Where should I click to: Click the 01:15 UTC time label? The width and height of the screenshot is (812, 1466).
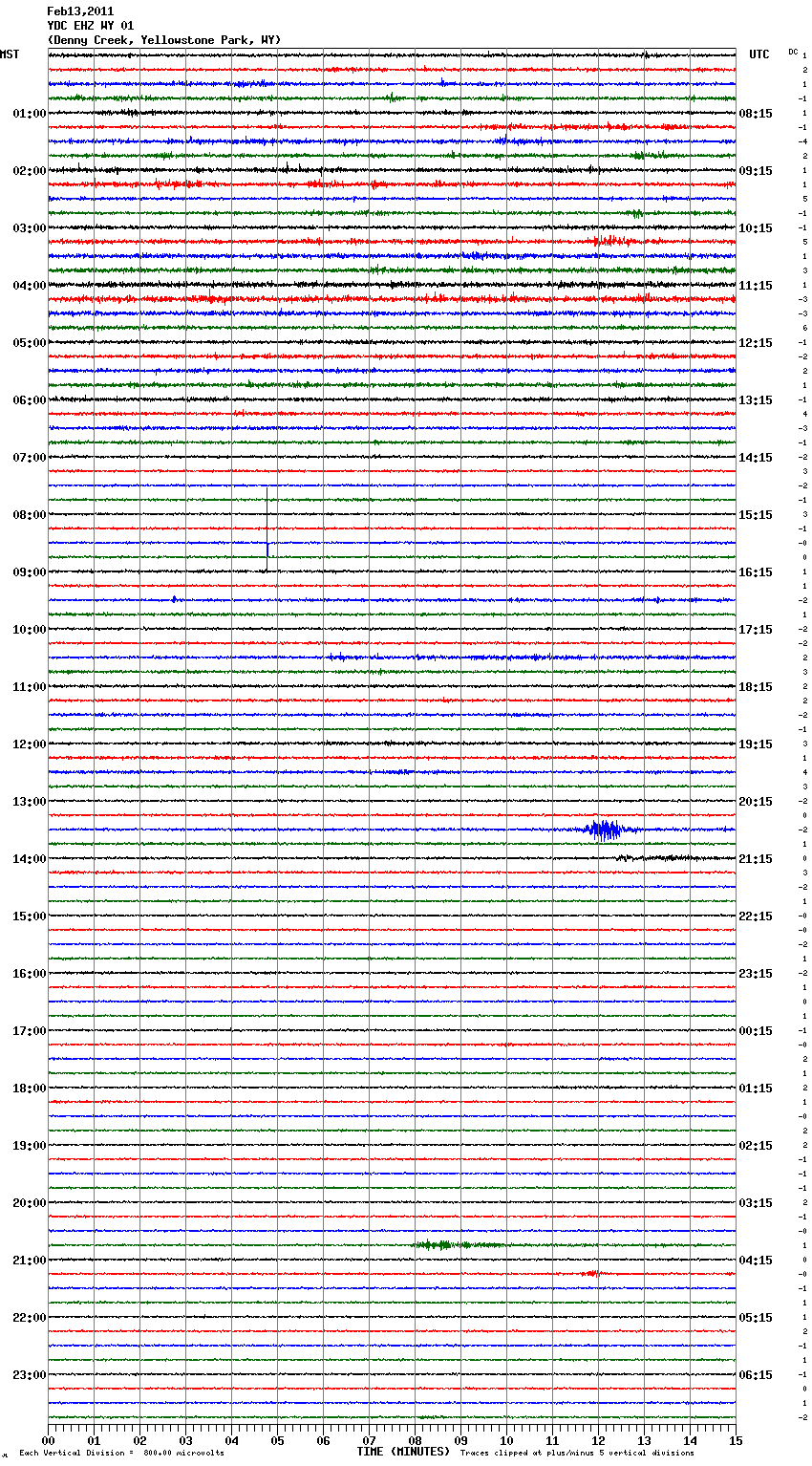756,1089
